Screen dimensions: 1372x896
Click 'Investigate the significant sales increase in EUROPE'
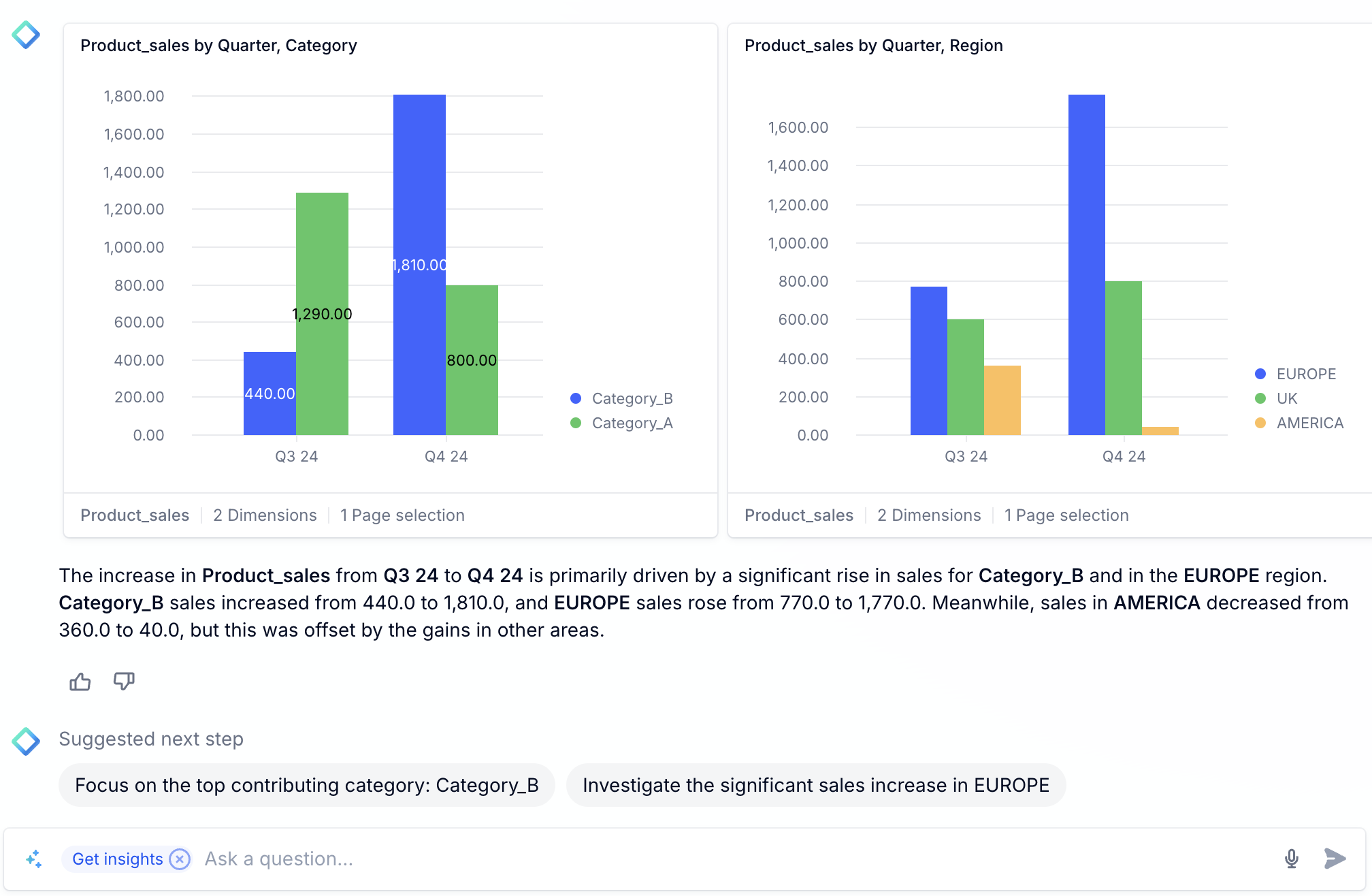coord(813,784)
